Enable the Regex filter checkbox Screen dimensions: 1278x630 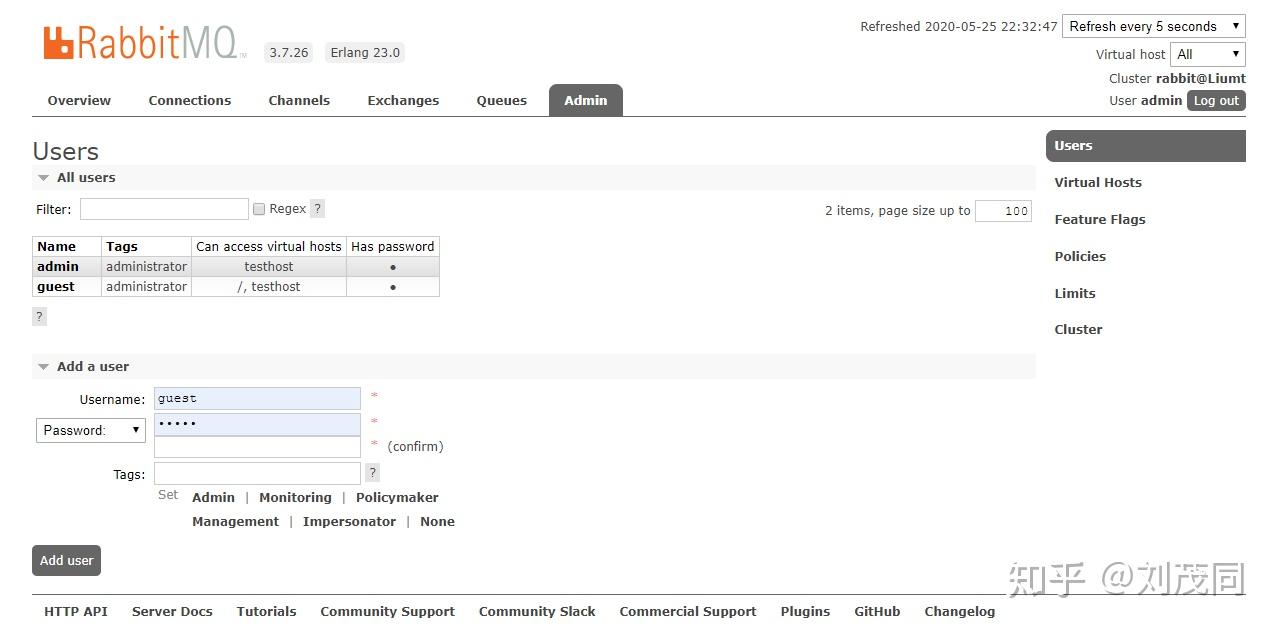(x=259, y=209)
